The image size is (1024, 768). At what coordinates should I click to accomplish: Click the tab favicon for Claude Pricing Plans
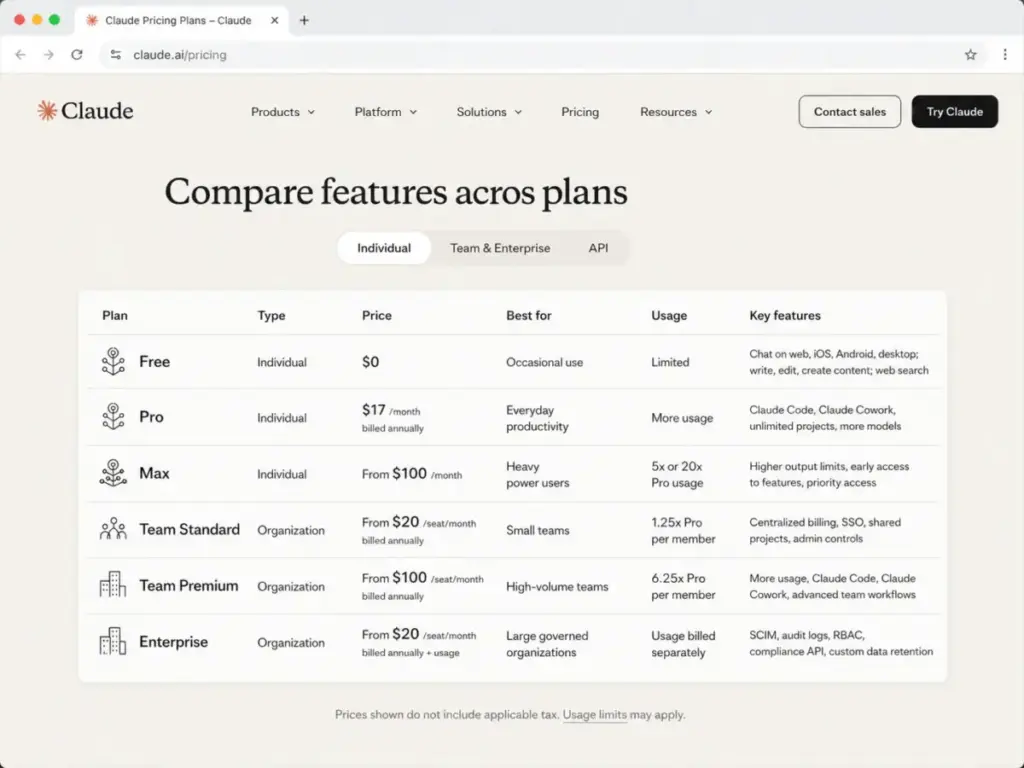tap(92, 20)
